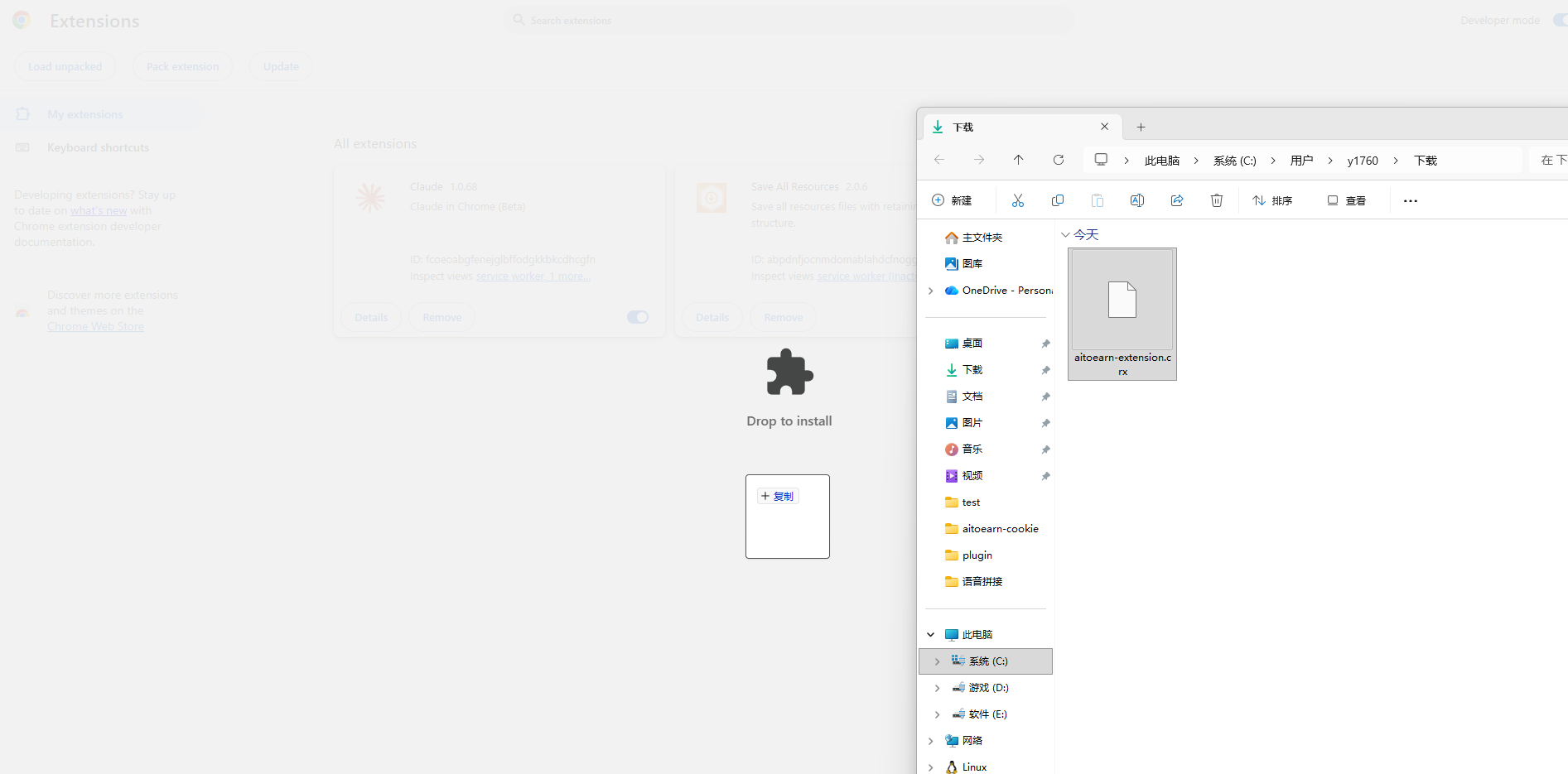Expand the OneDrive - Personal node

pos(930,291)
